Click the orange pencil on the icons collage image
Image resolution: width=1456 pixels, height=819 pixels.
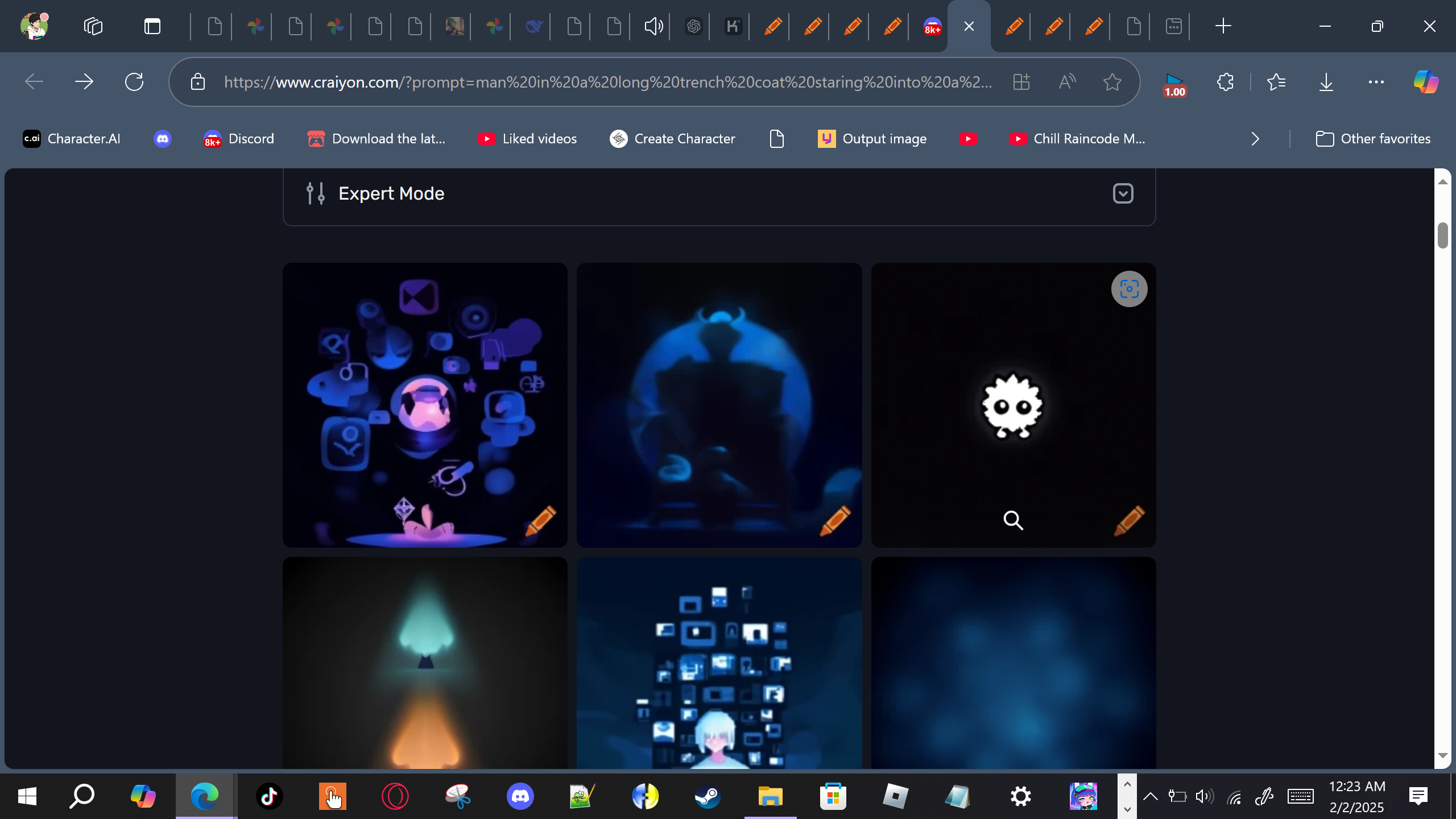pos(540,520)
